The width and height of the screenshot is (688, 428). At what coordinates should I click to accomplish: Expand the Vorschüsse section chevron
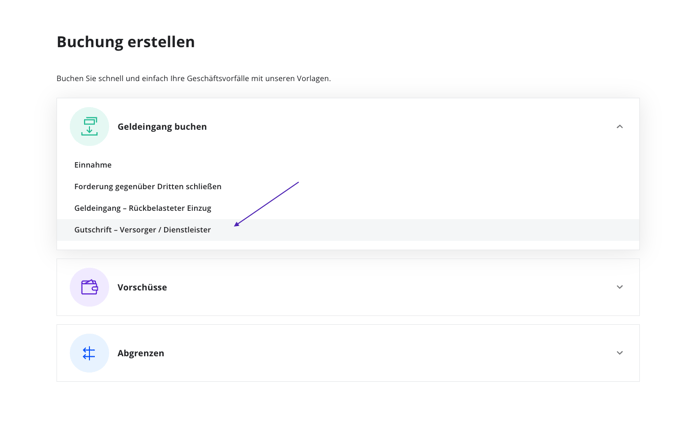(620, 287)
